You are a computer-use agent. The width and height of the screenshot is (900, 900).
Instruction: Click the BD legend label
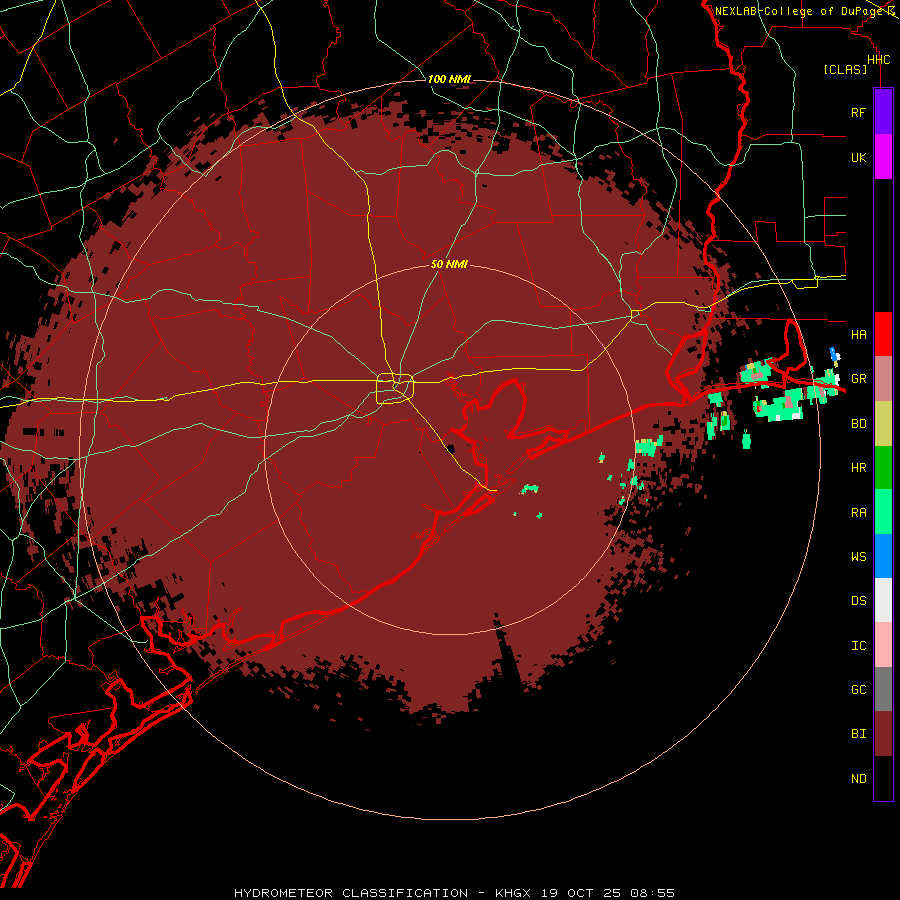pyautogui.click(x=858, y=424)
